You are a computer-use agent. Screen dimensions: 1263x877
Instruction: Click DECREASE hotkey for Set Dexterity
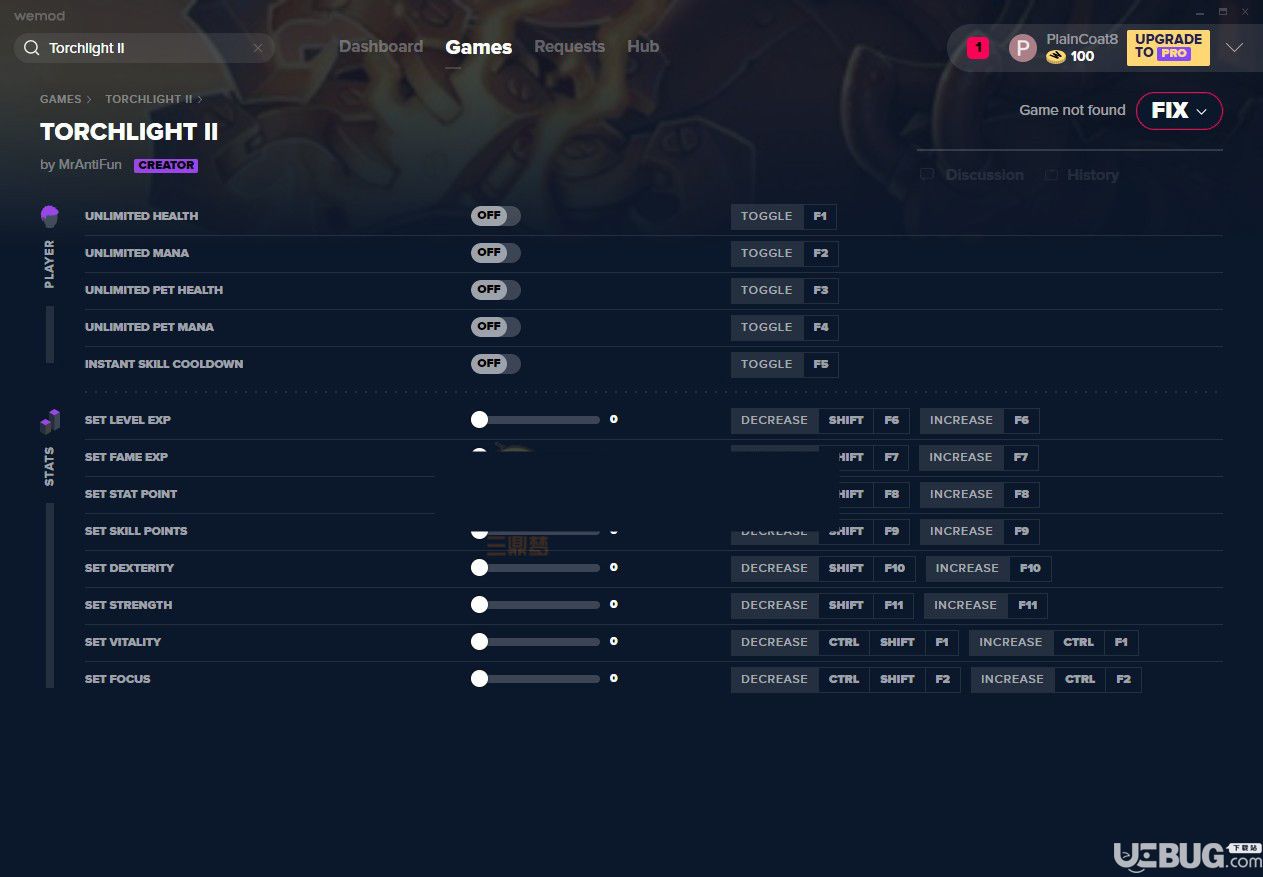tap(774, 568)
